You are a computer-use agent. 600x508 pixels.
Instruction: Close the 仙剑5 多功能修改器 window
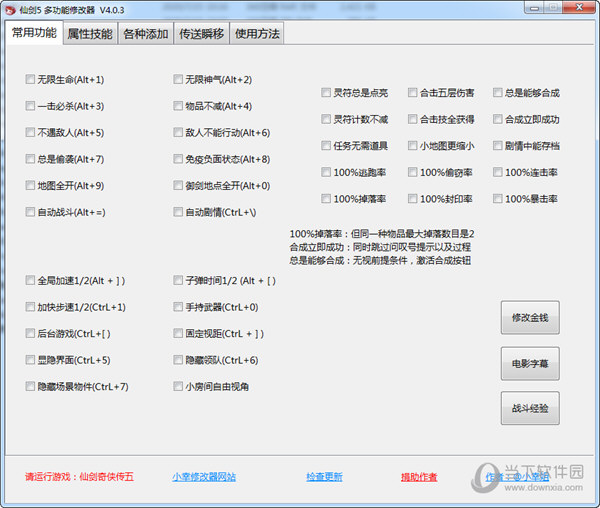pyautogui.click(x=579, y=8)
